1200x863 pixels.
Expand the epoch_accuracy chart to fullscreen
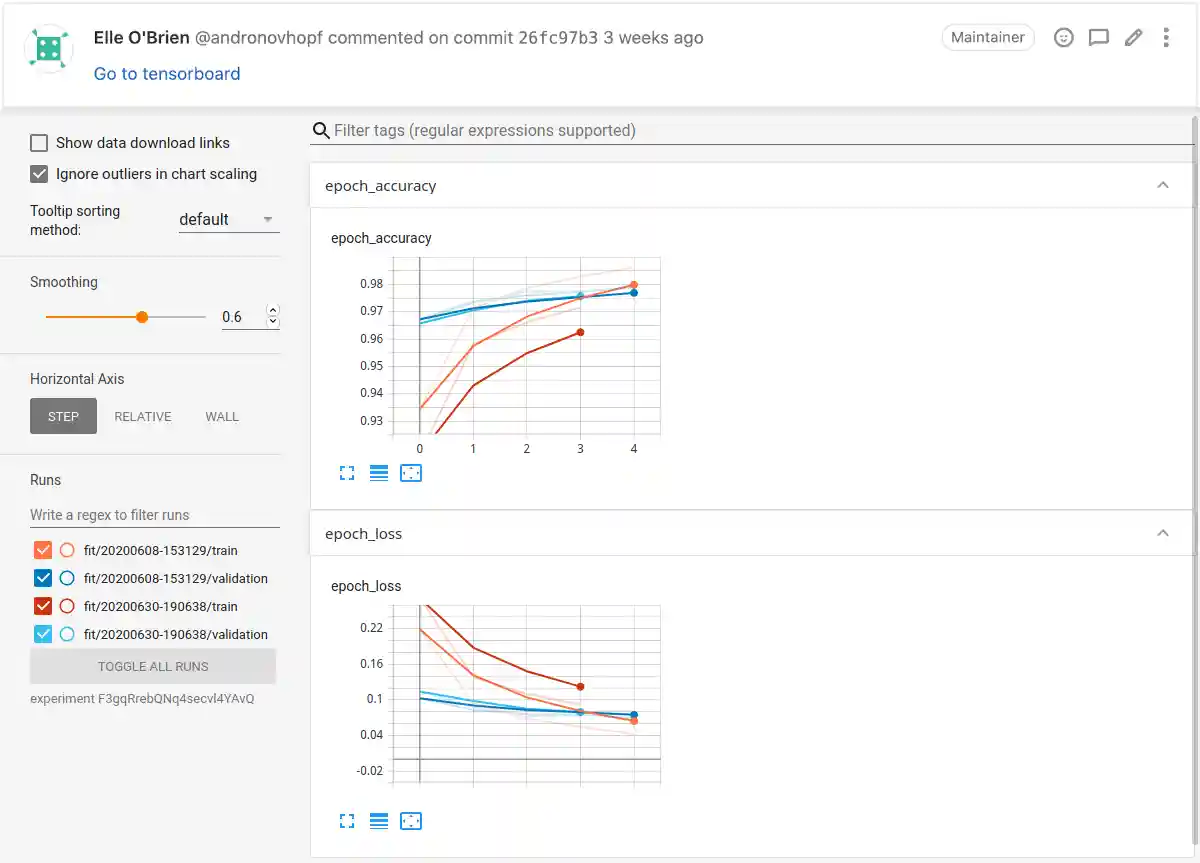(347, 472)
